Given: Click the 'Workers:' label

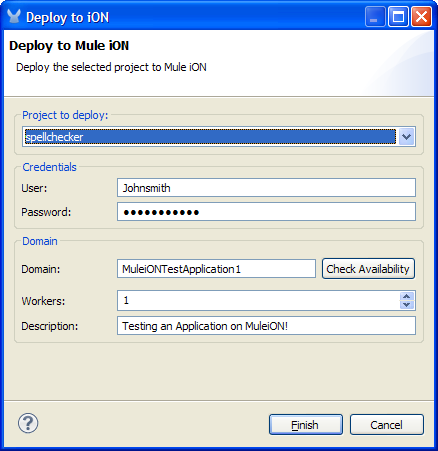Looking at the screenshot, I should [x=43, y=301].
